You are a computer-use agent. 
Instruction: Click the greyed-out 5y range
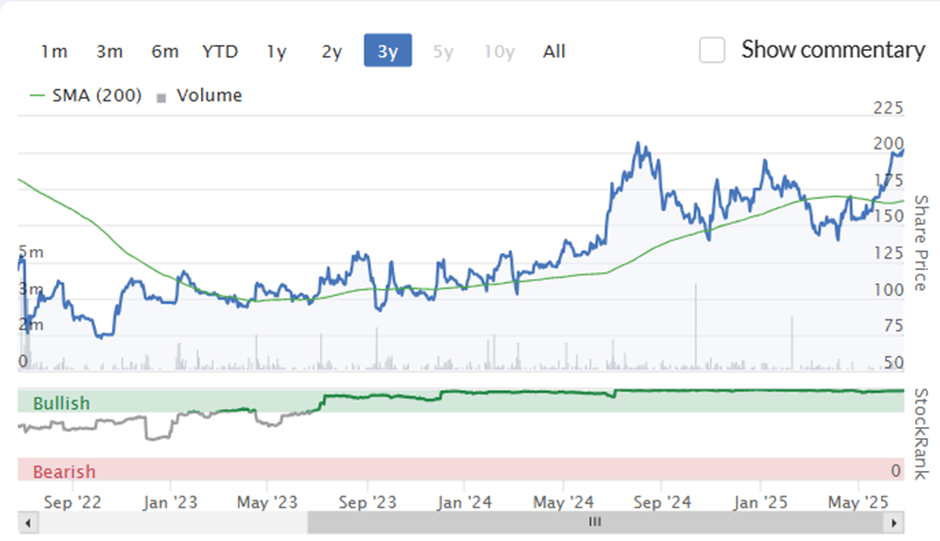tap(443, 52)
